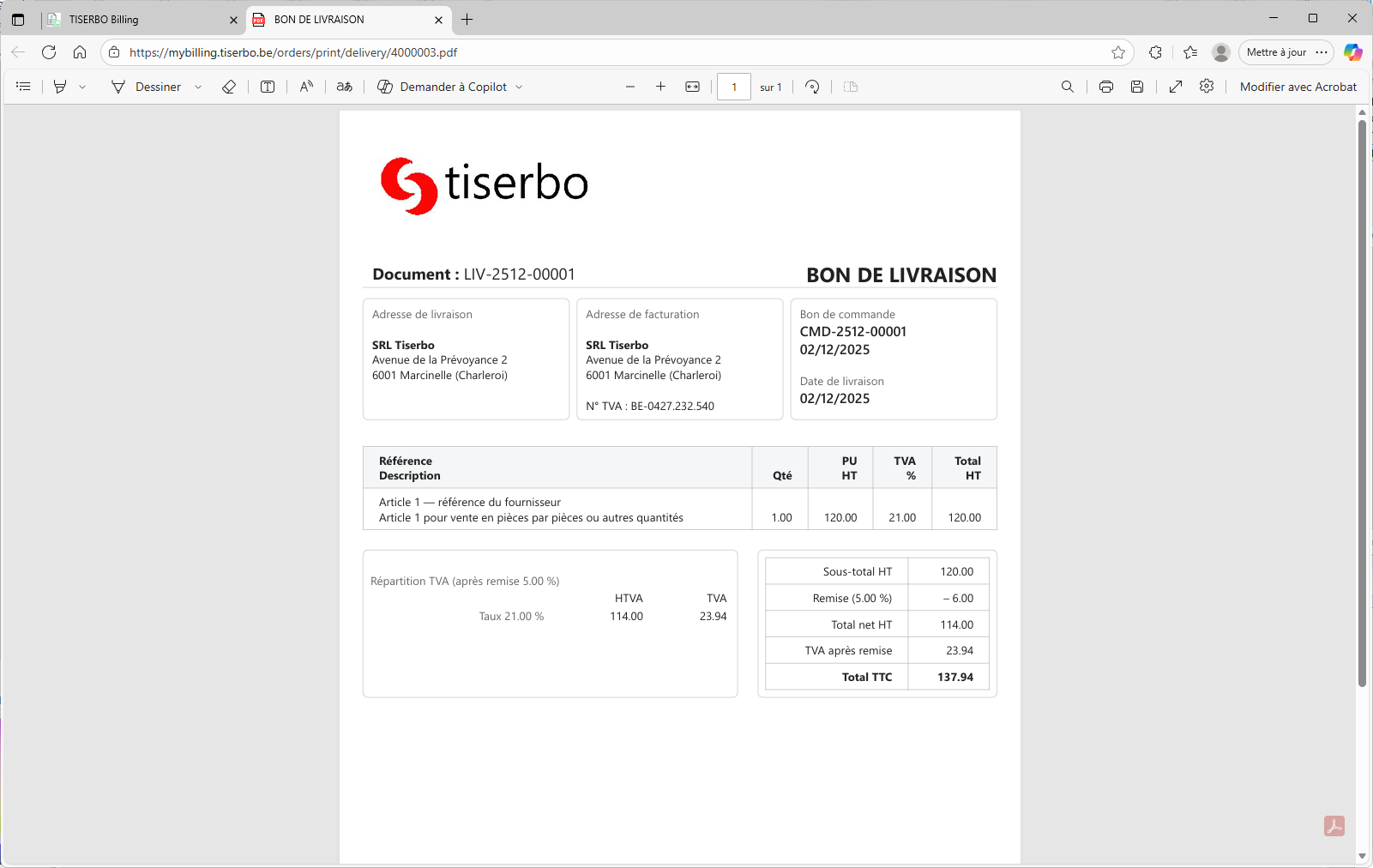Open the document table of contents panel

click(x=22, y=86)
